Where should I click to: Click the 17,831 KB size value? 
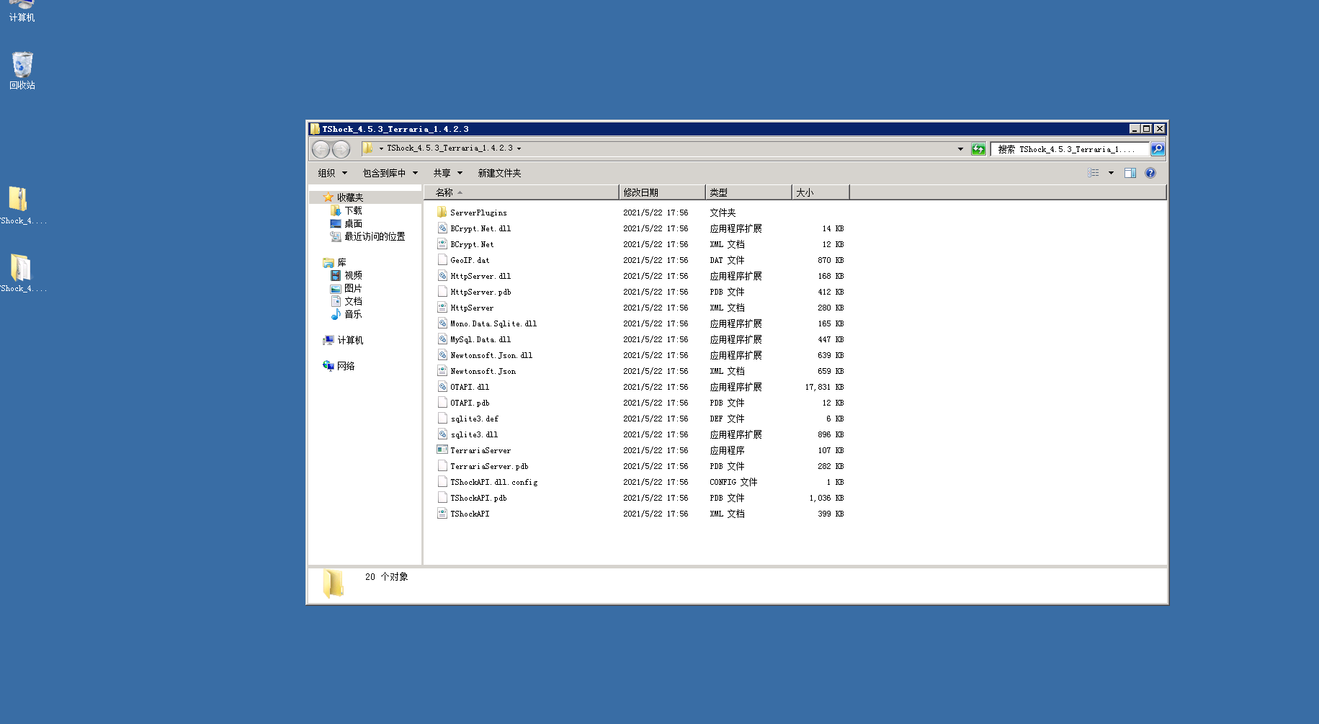824,387
